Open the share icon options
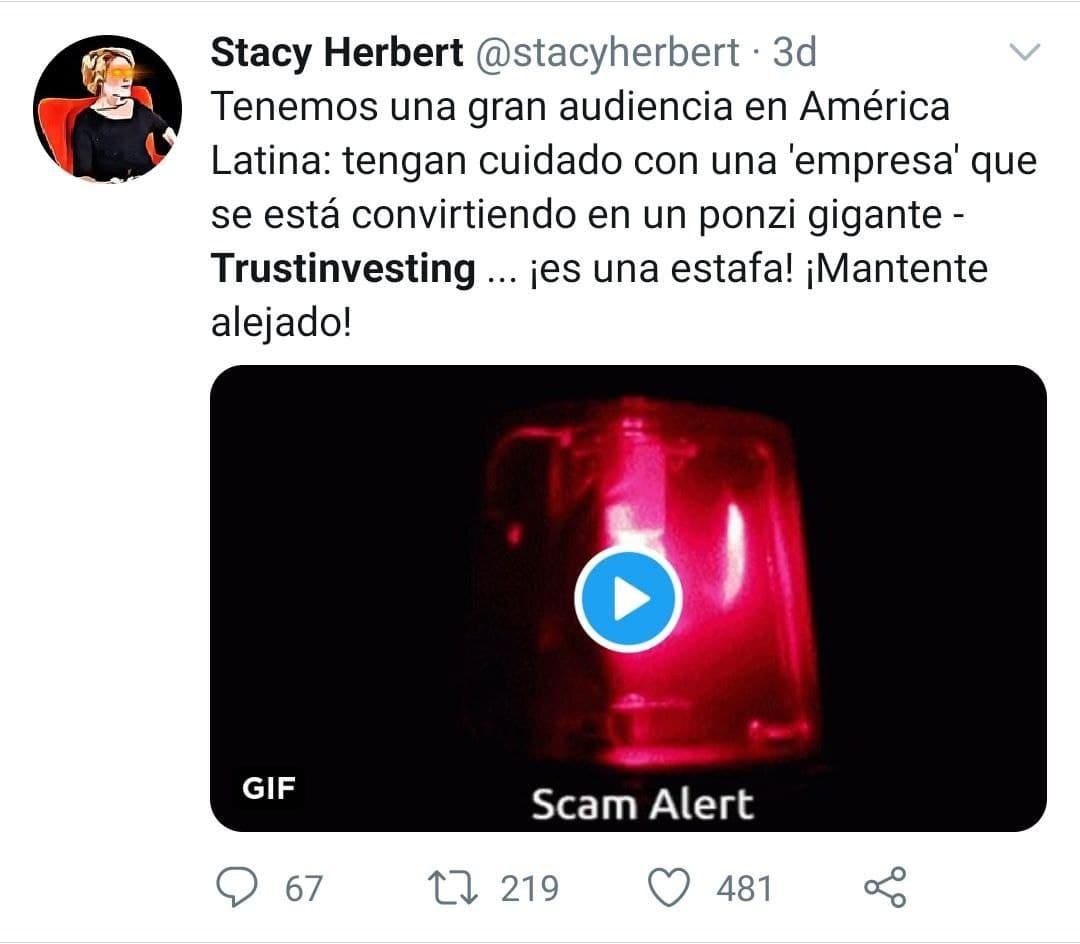The image size is (1080, 944). click(x=886, y=887)
